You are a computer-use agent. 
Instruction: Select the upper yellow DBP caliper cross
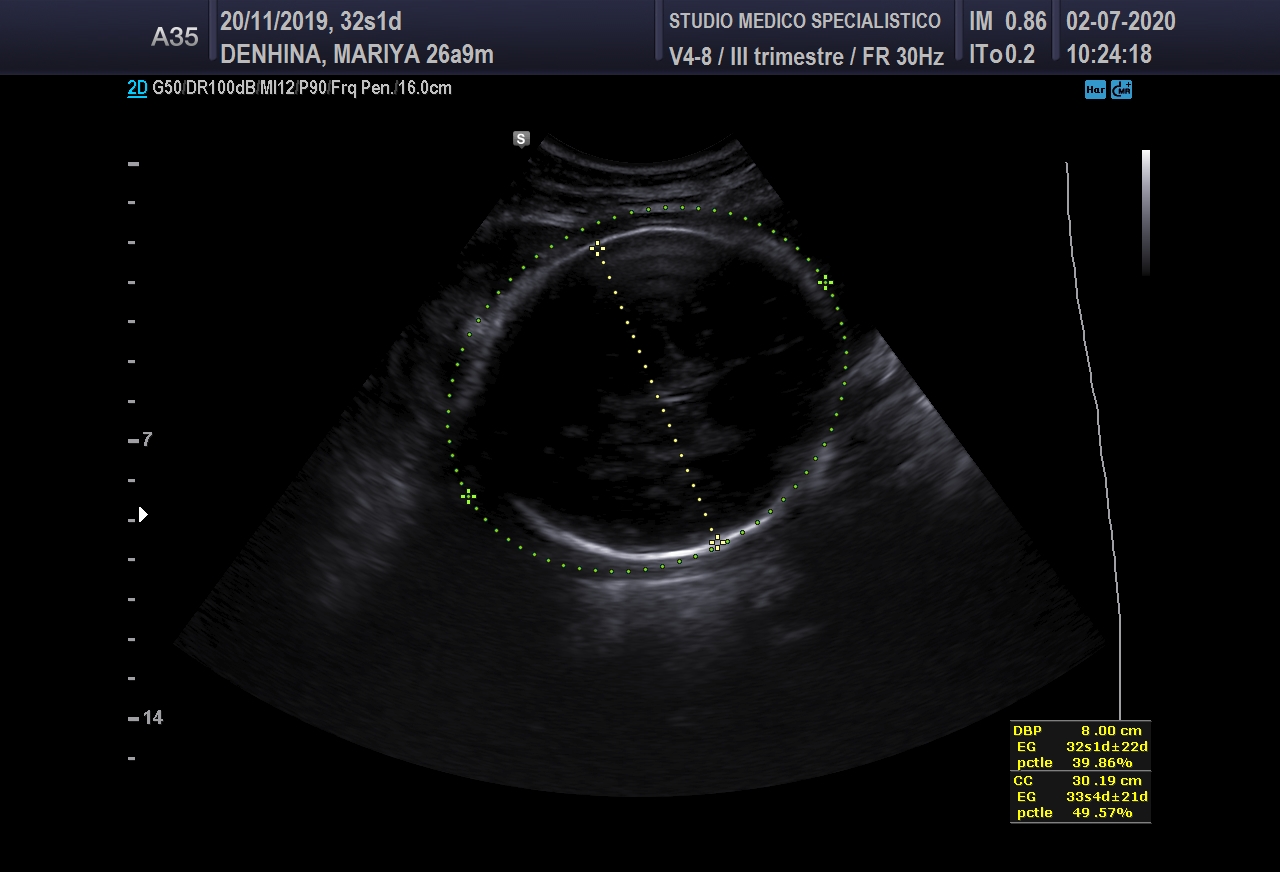pyautogui.click(x=597, y=248)
